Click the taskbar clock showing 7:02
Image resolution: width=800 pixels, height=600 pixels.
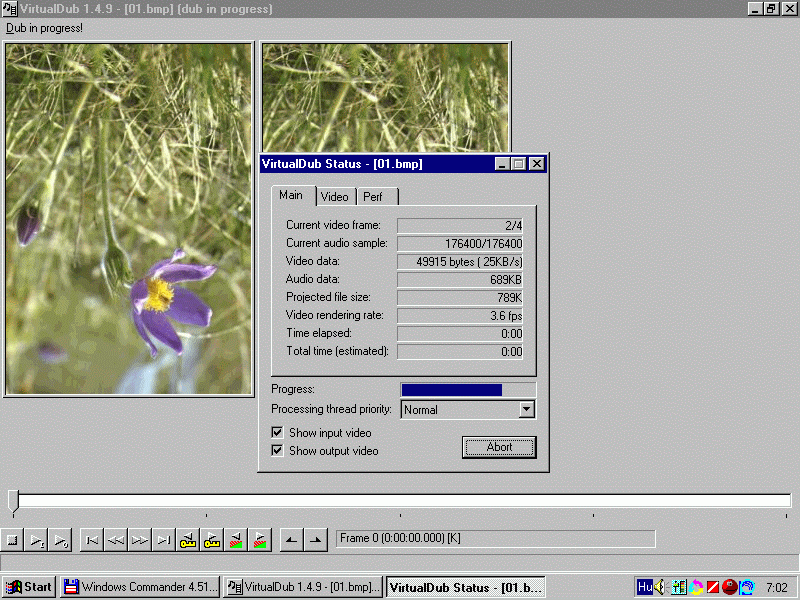pos(777,588)
